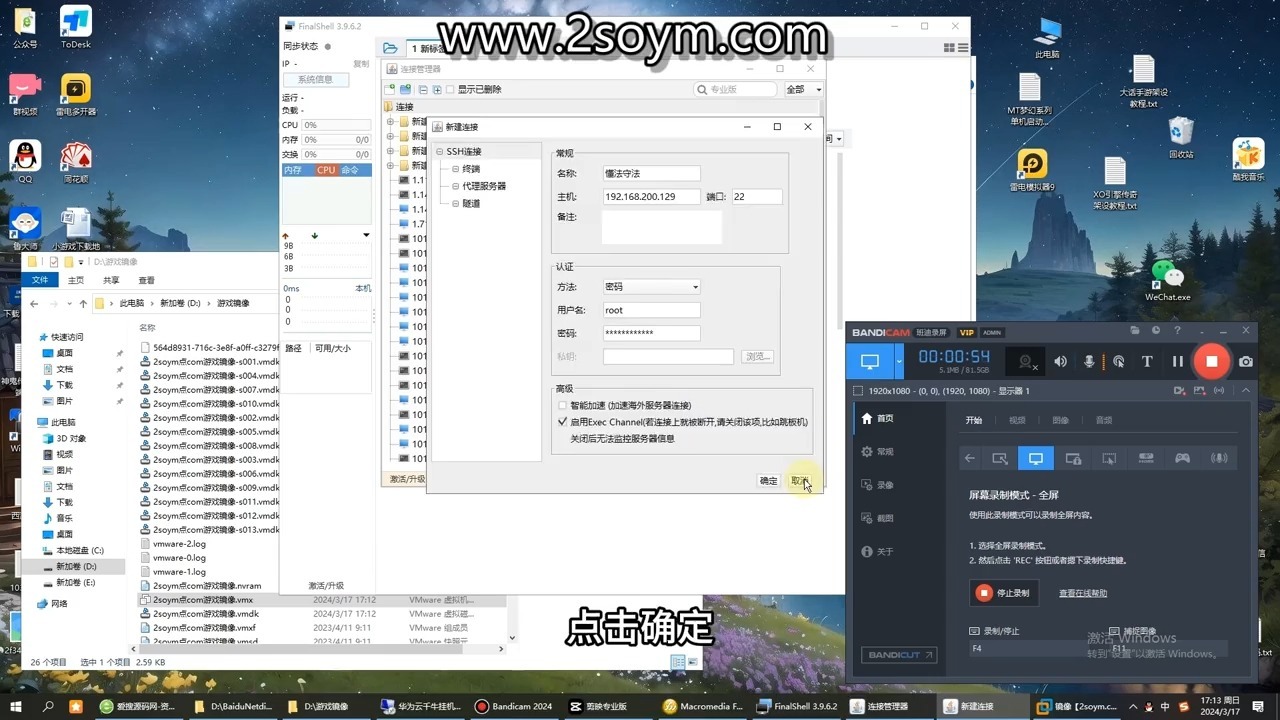Toggle 显示已删除 checkbox in 连接管理器
The width and height of the screenshot is (1280, 720).
450,90
